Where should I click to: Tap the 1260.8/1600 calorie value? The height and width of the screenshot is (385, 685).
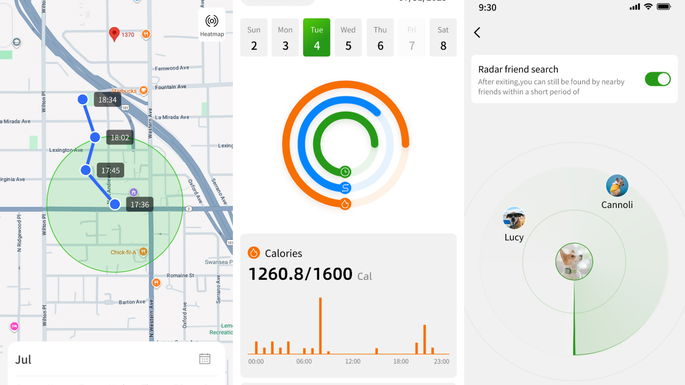(300, 274)
